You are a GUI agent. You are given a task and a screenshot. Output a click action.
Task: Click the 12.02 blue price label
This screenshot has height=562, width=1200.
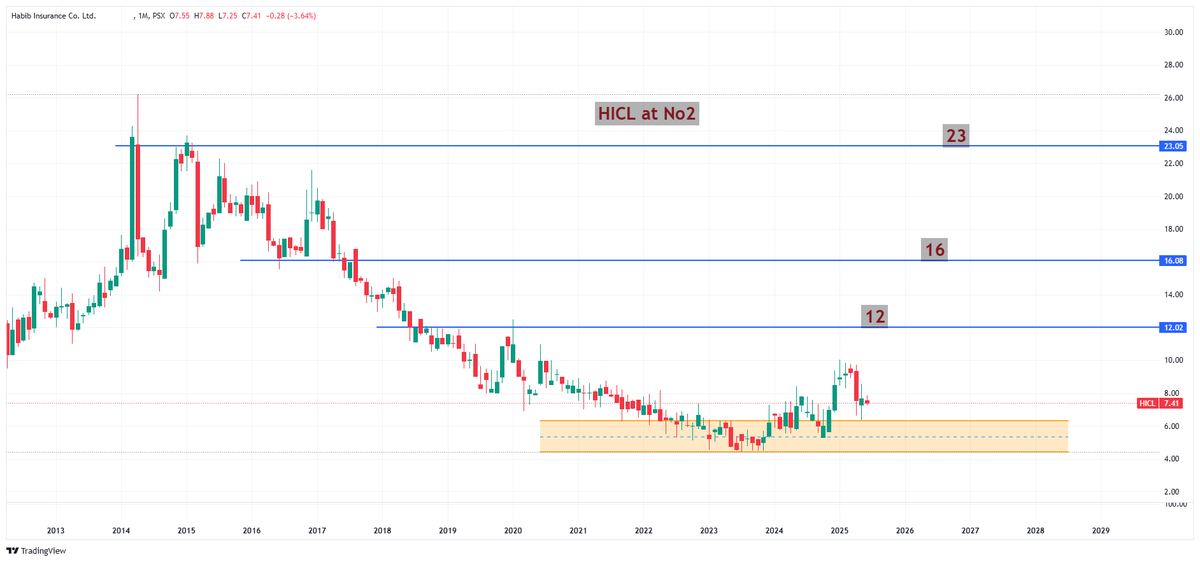[x=1173, y=327]
